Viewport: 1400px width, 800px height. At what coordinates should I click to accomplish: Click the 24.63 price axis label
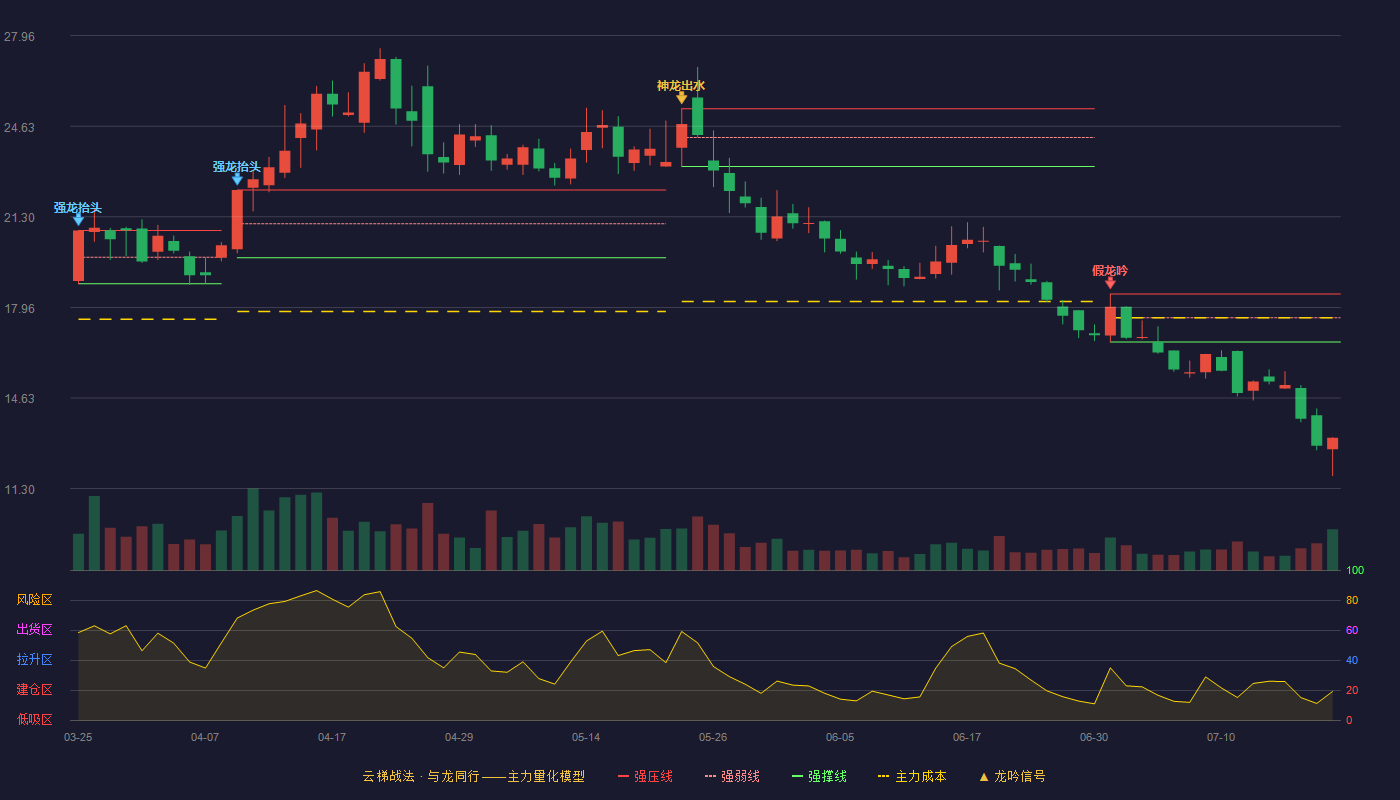(19, 128)
